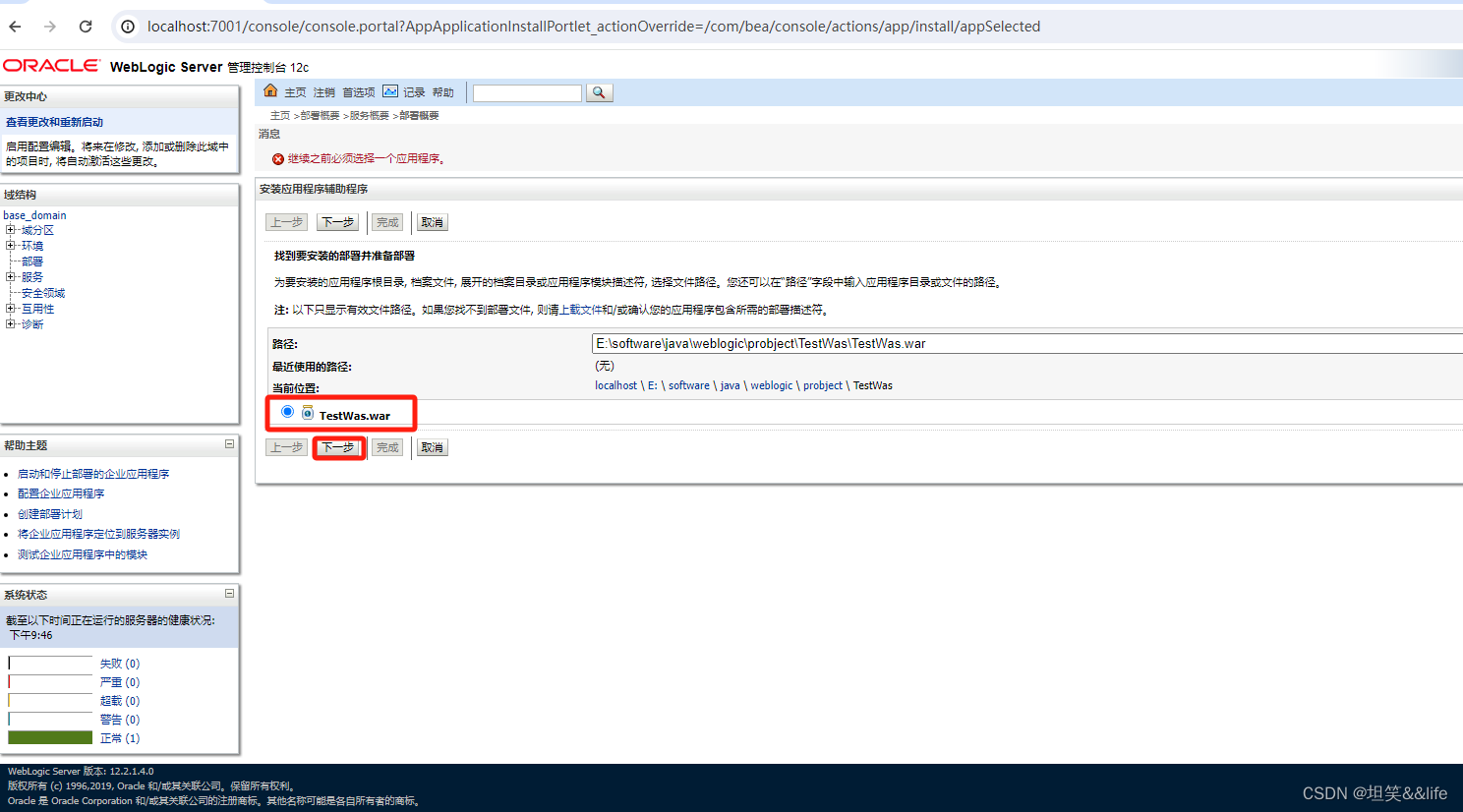This screenshot has width=1463, height=812.
Task: Click 服务 tree label
Action: pos(32,277)
